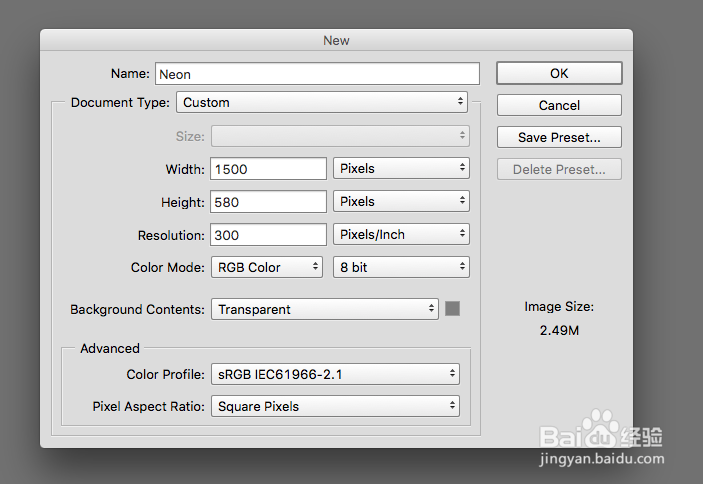Click the New dialog title bar
Image resolution: width=703 pixels, height=484 pixels.
click(336, 40)
